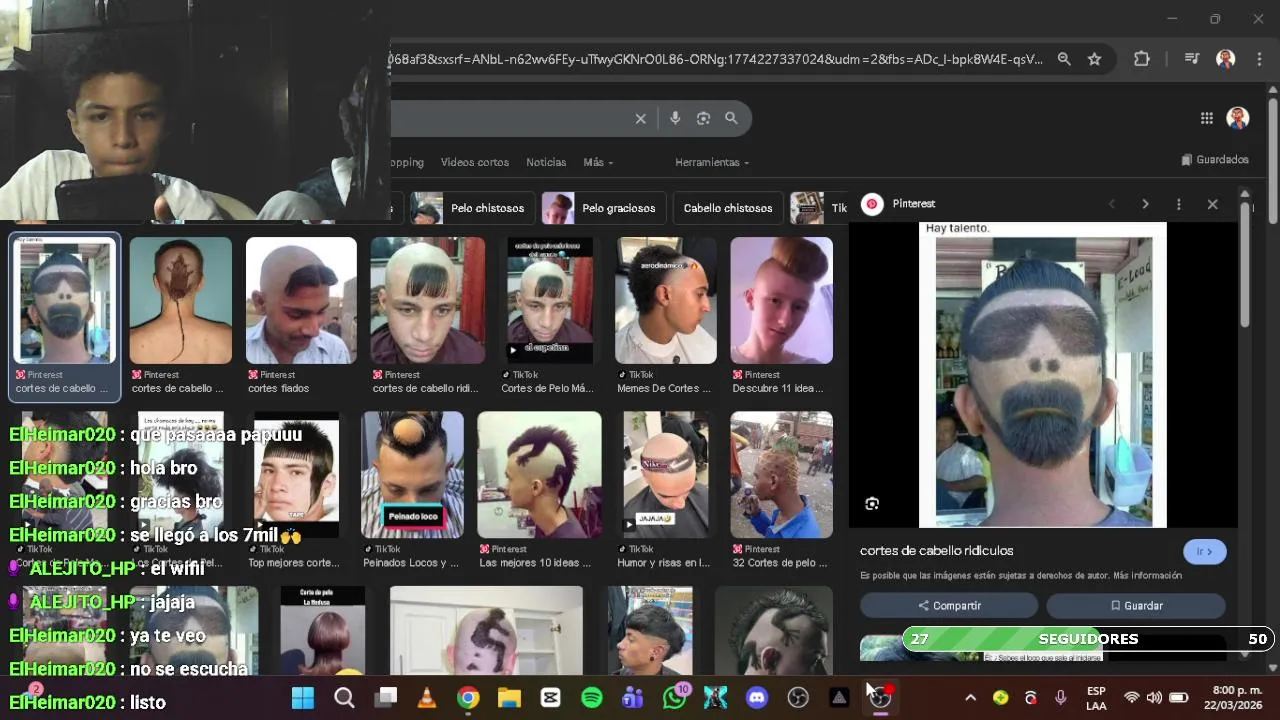
Task: Click the Chrome address bar URL
Action: click(x=715, y=59)
